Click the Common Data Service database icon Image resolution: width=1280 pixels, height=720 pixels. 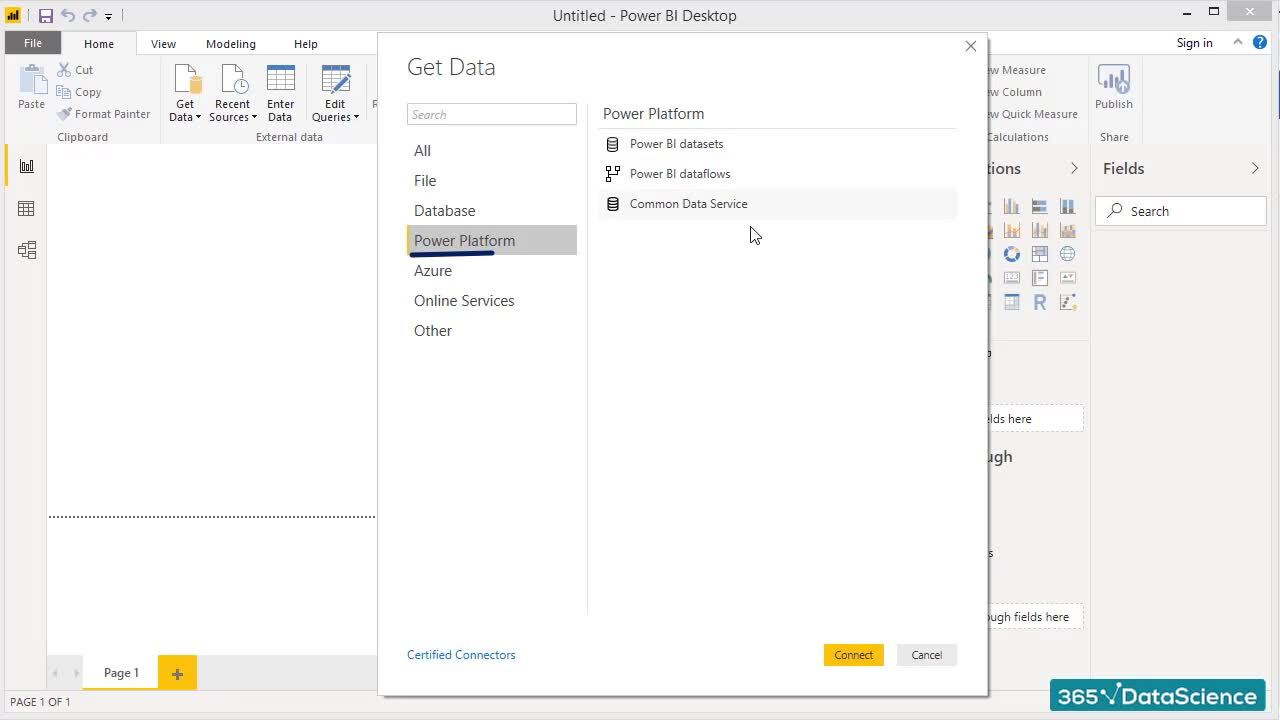[613, 204]
